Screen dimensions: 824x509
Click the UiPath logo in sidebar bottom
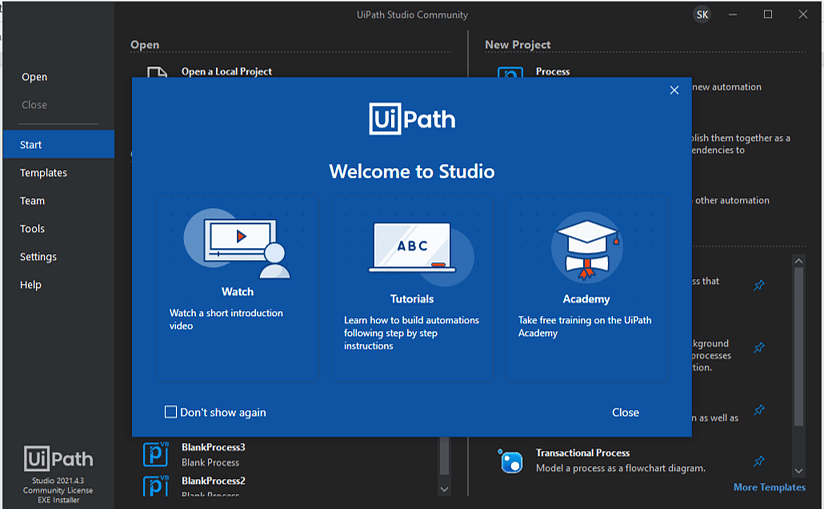58,459
